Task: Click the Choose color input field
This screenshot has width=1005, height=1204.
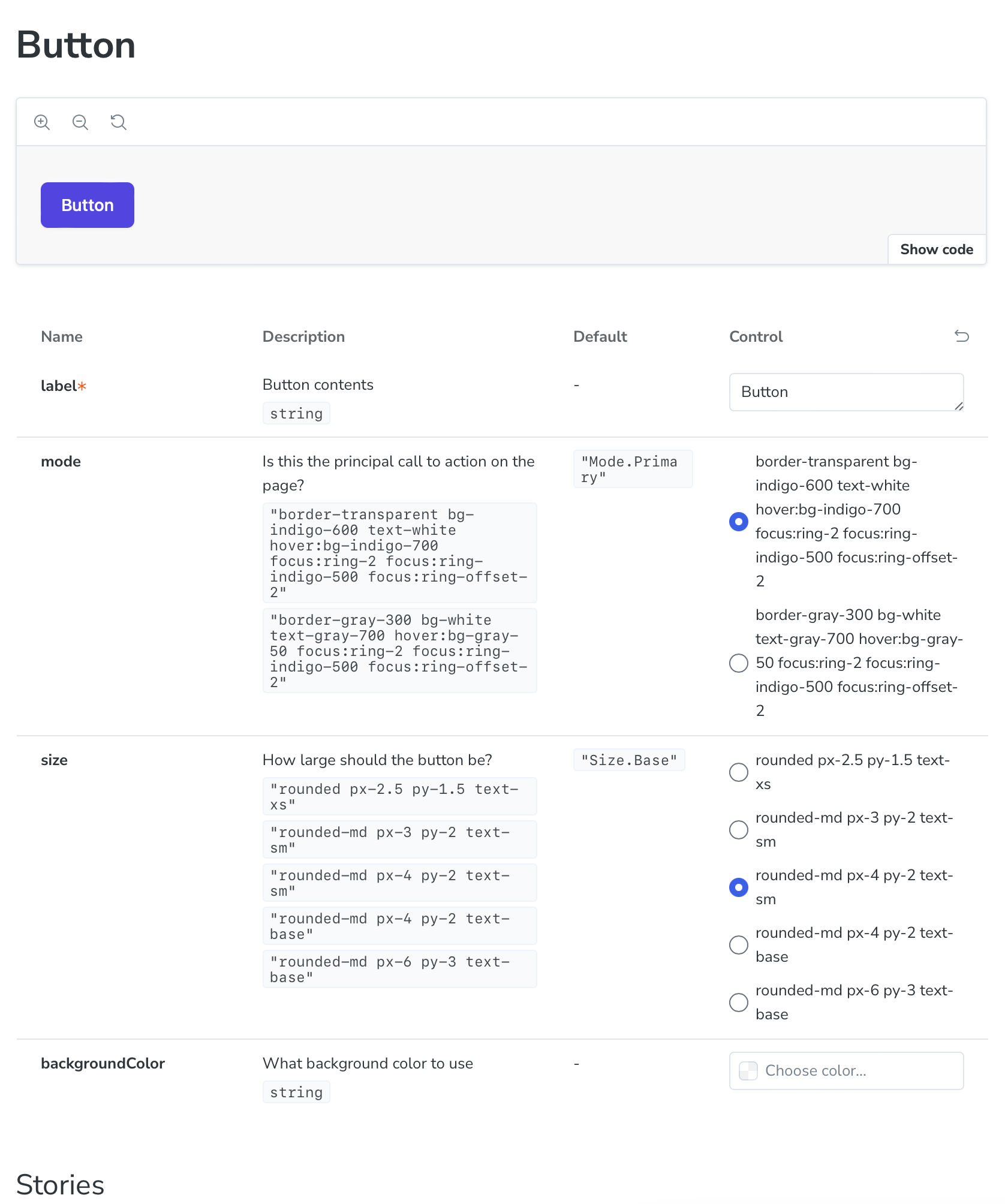Action: click(x=846, y=1071)
